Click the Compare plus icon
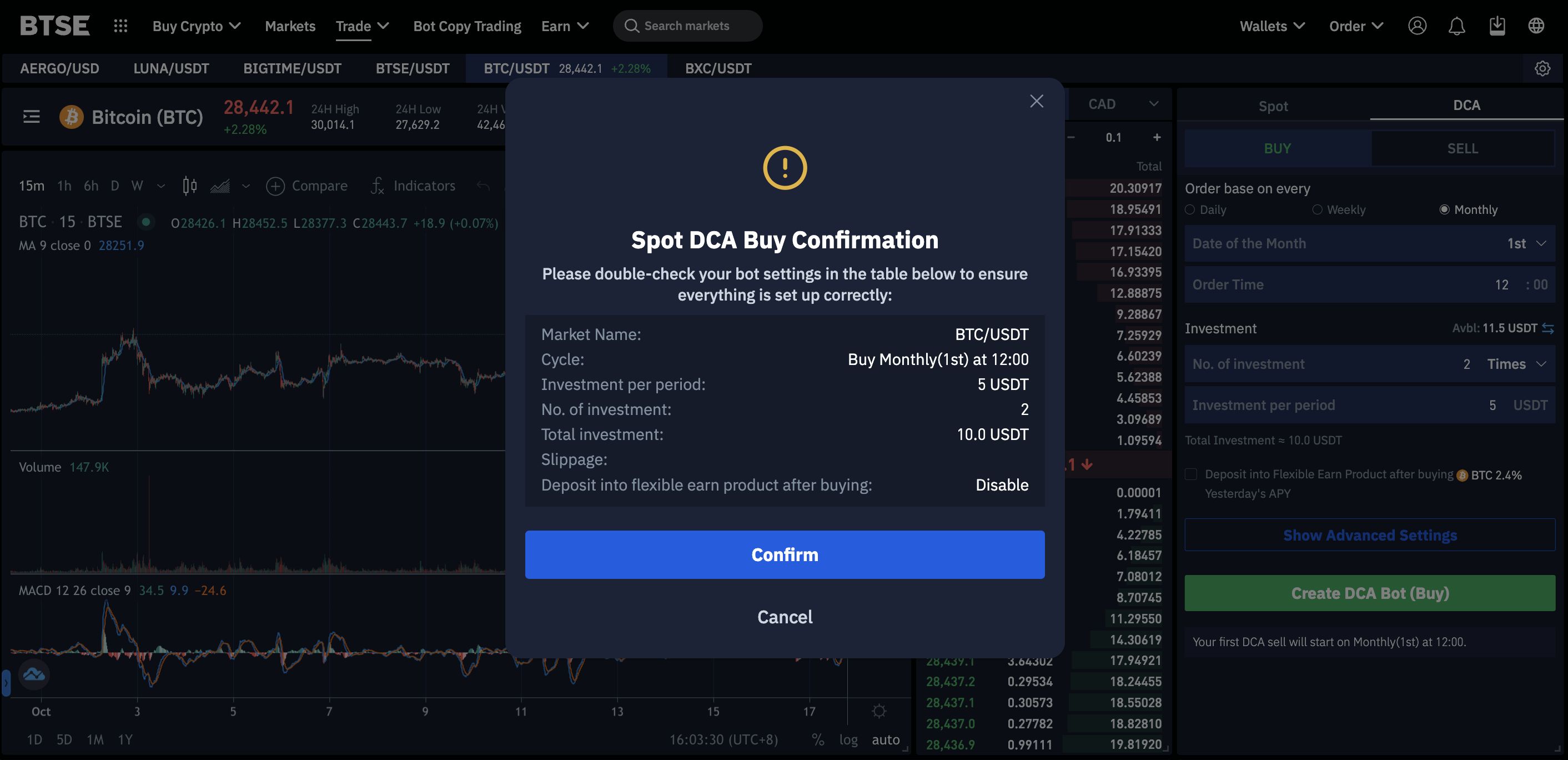 pyautogui.click(x=275, y=186)
